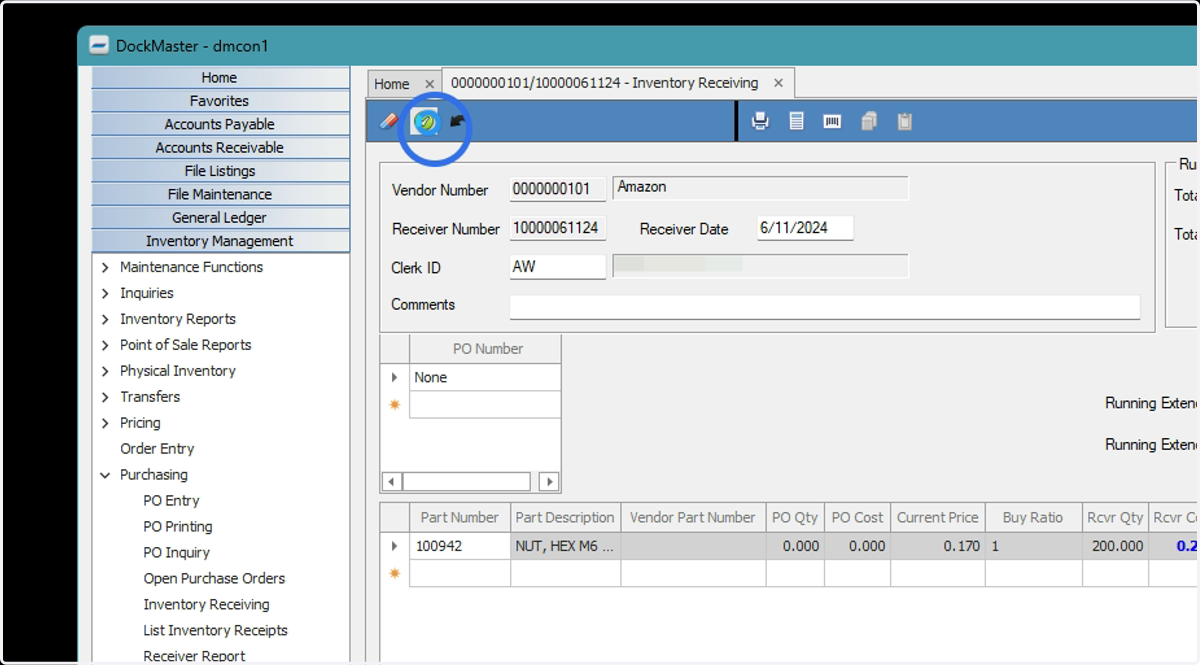Open Receiver Report in the tree
Image resolution: width=1200 pixels, height=665 pixels.
(194, 656)
